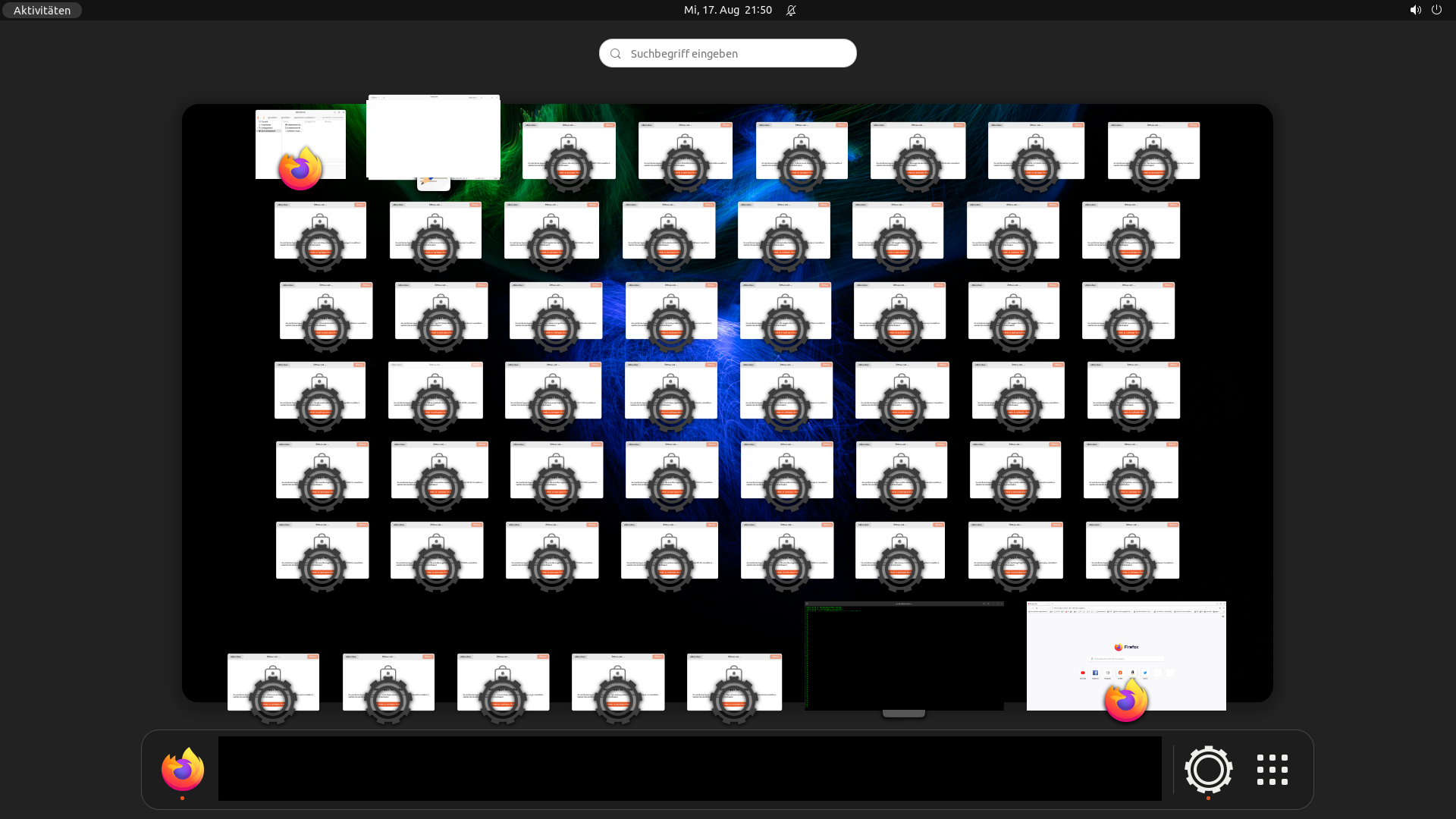The width and height of the screenshot is (1456, 819).
Task: Show all applications via the grid icon
Action: coord(1272,770)
